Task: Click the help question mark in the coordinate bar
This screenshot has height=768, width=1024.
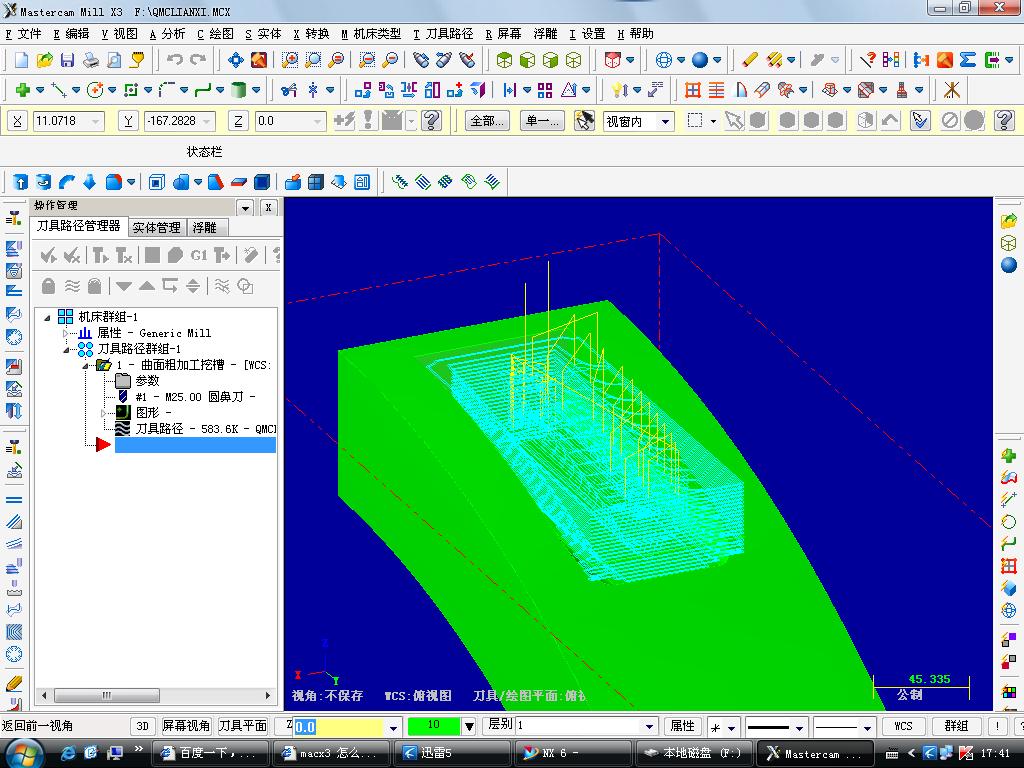Action: tap(432, 120)
